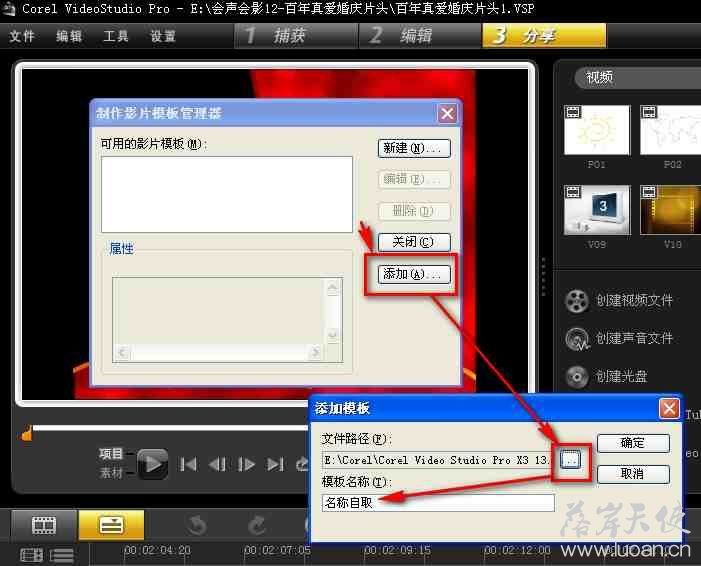Select the V09 countdown thumbnail

tap(597, 210)
